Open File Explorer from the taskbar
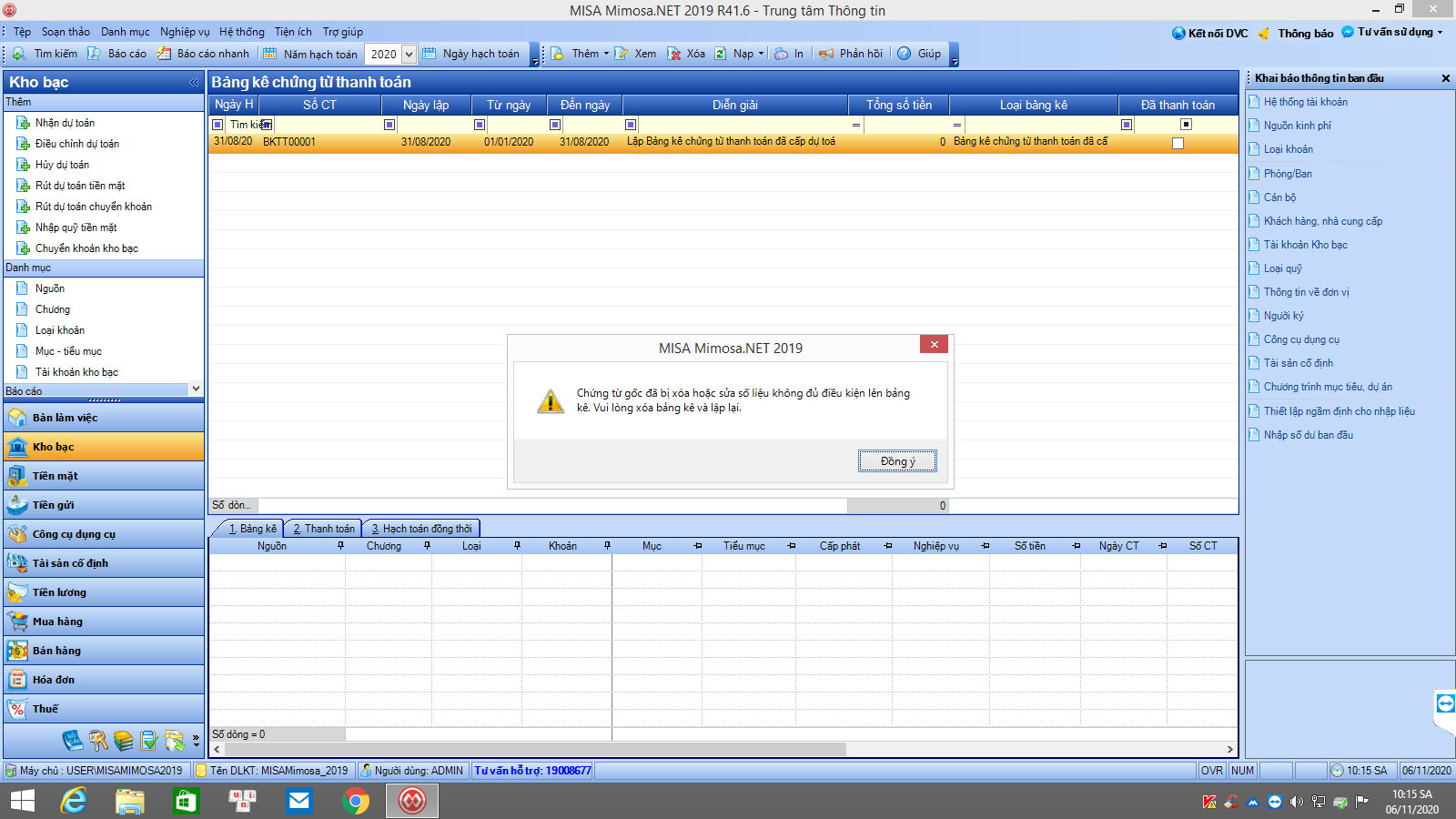Image resolution: width=1456 pixels, height=819 pixels. [130, 801]
